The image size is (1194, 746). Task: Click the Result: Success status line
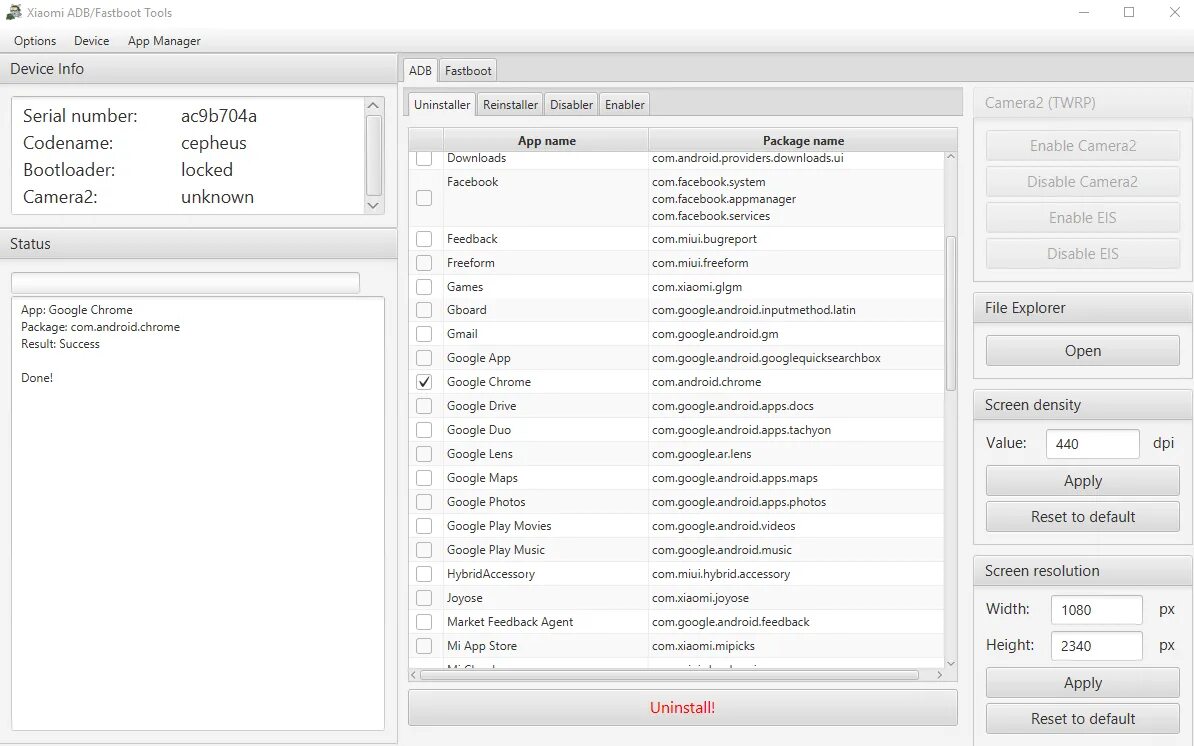tap(60, 344)
